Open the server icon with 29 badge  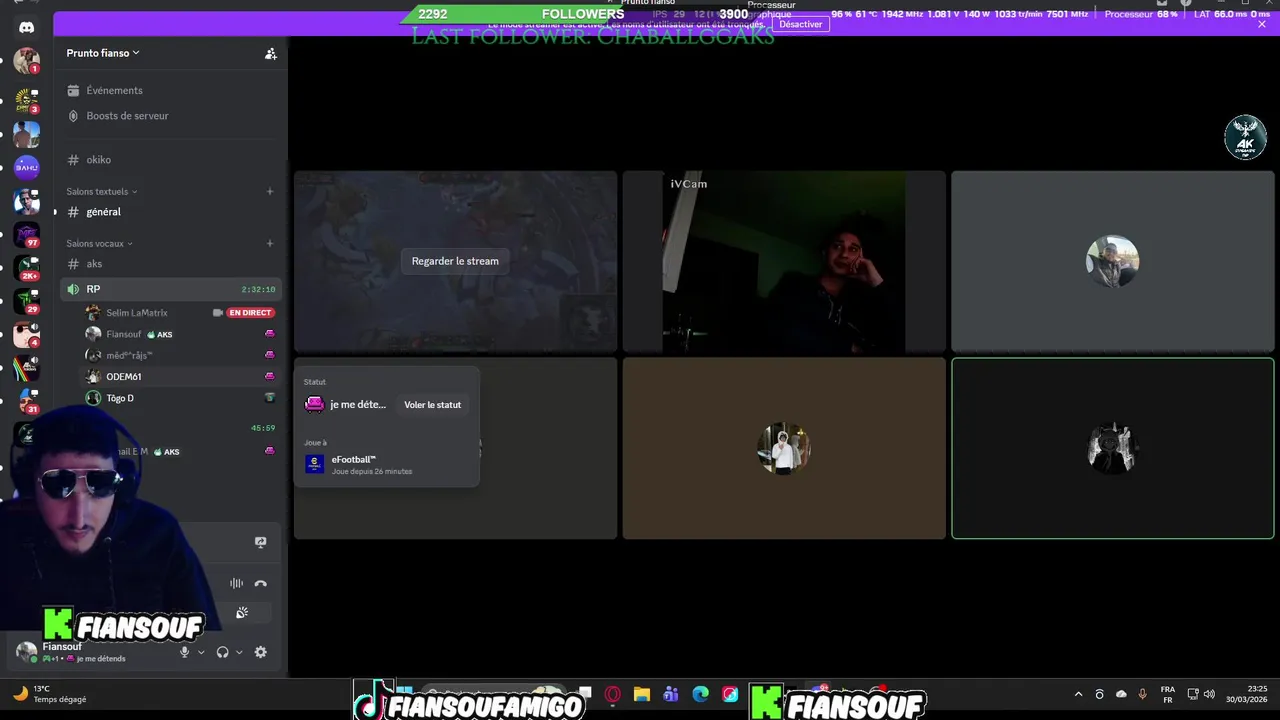pyautogui.click(x=27, y=301)
